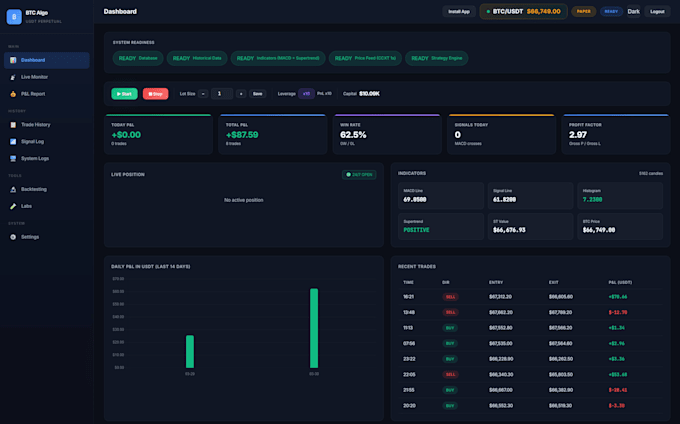
Task: Click the Profit Factor 2.97 value
Action: 578,135
